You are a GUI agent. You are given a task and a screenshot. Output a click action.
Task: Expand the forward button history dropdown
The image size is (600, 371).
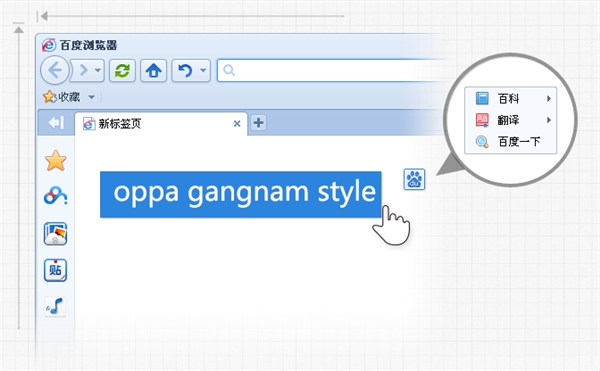(98, 70)
